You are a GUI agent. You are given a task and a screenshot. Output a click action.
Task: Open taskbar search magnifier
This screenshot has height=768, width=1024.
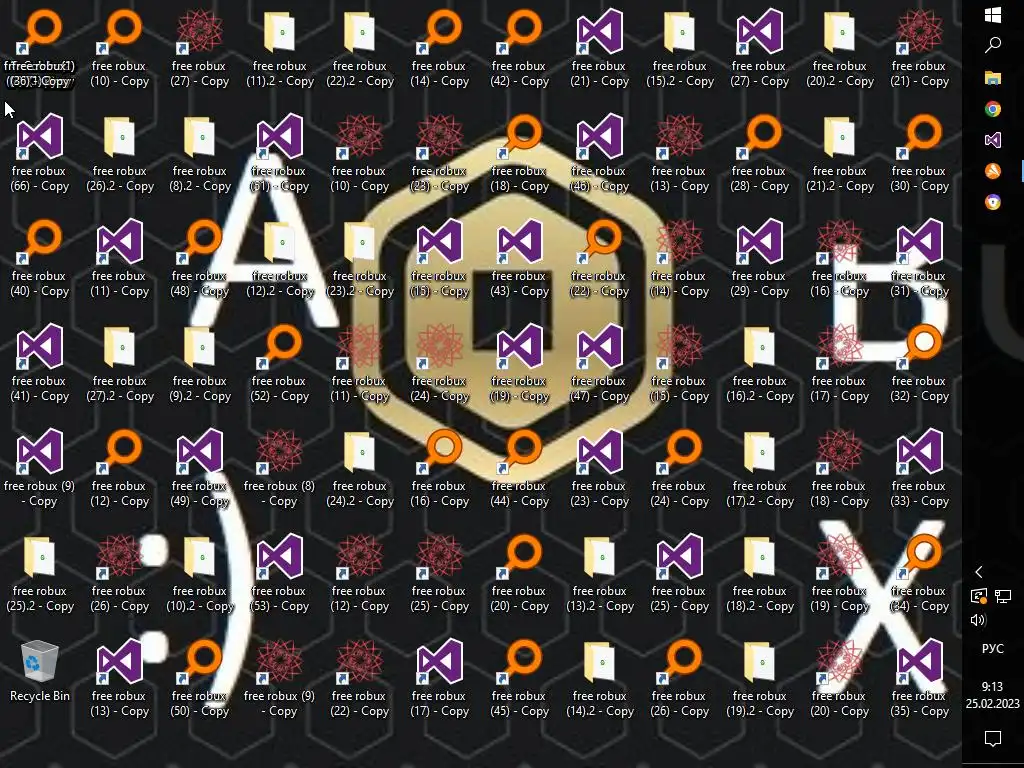coord(993,45)
